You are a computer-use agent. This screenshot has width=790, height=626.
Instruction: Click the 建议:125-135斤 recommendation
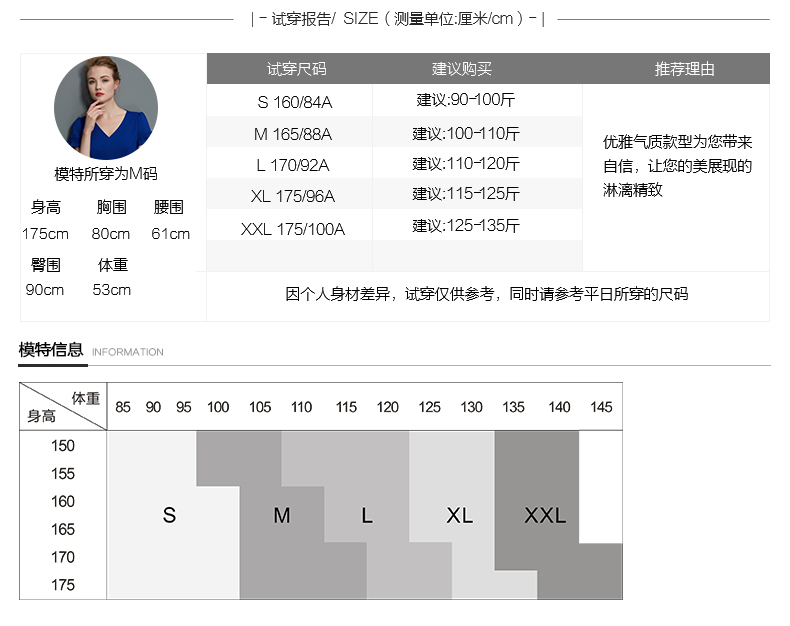pyautogui.click(x=466, y=226)
